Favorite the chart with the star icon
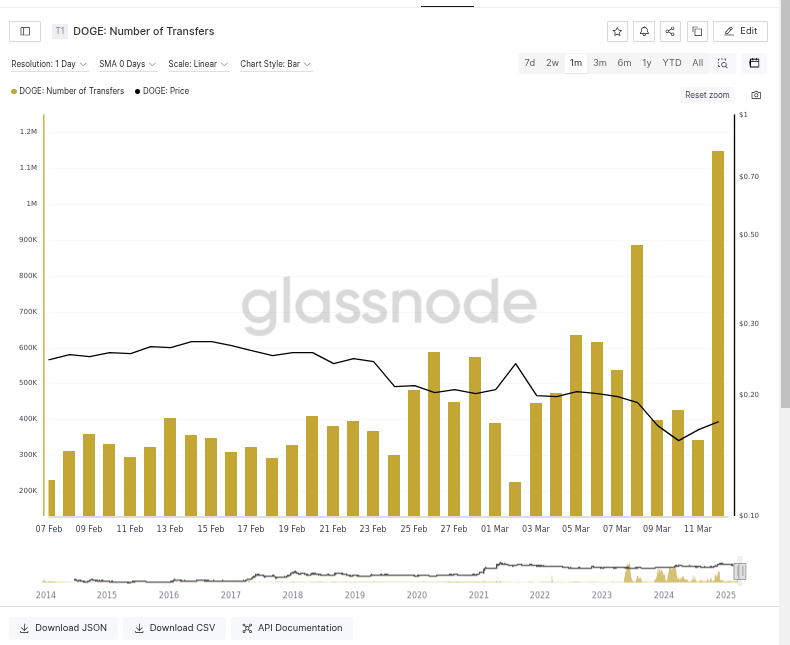 click(x=617, y=31)
